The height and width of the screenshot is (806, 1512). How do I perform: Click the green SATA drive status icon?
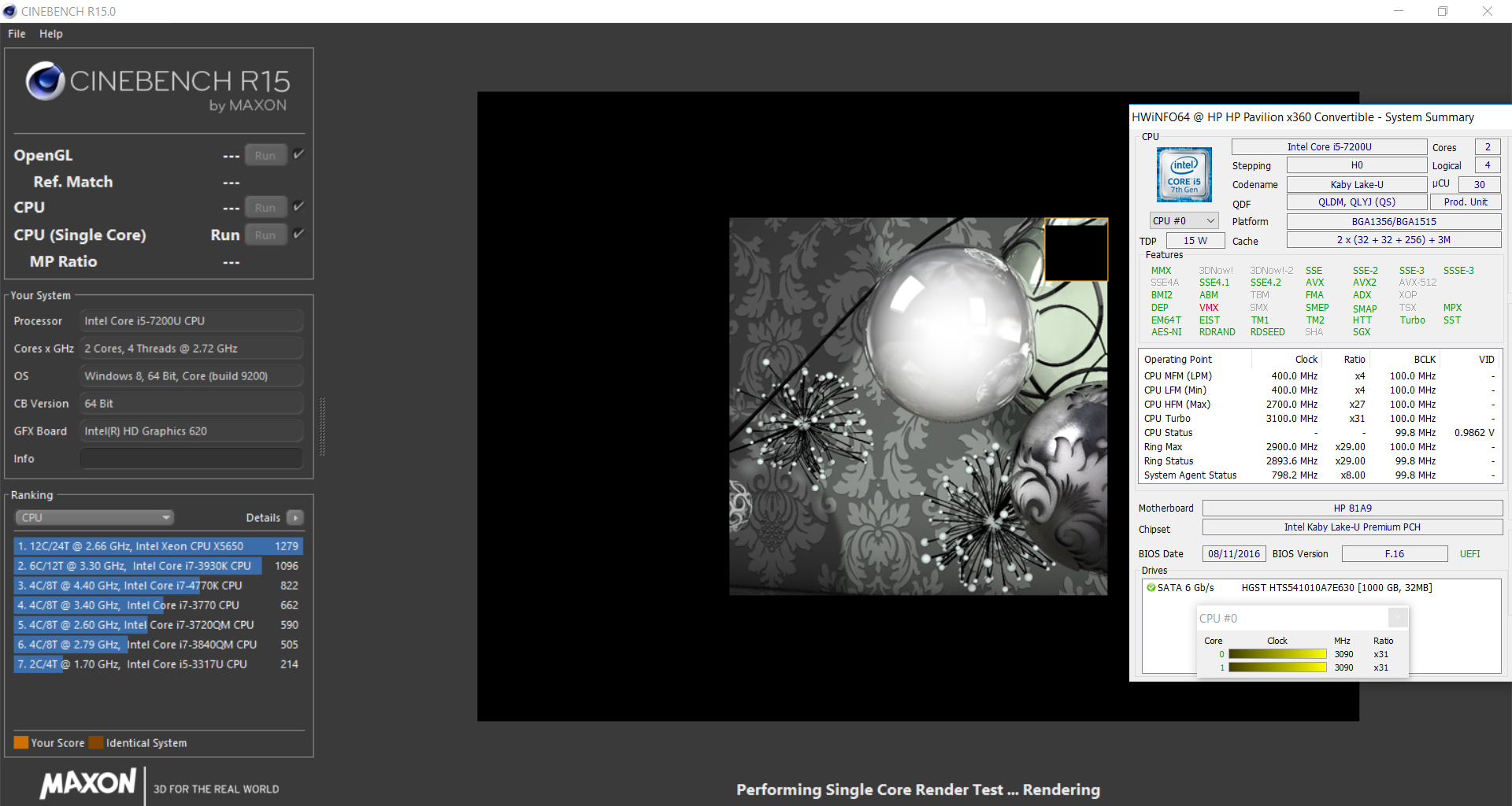pyautogui.click(x=1151, y=588)
